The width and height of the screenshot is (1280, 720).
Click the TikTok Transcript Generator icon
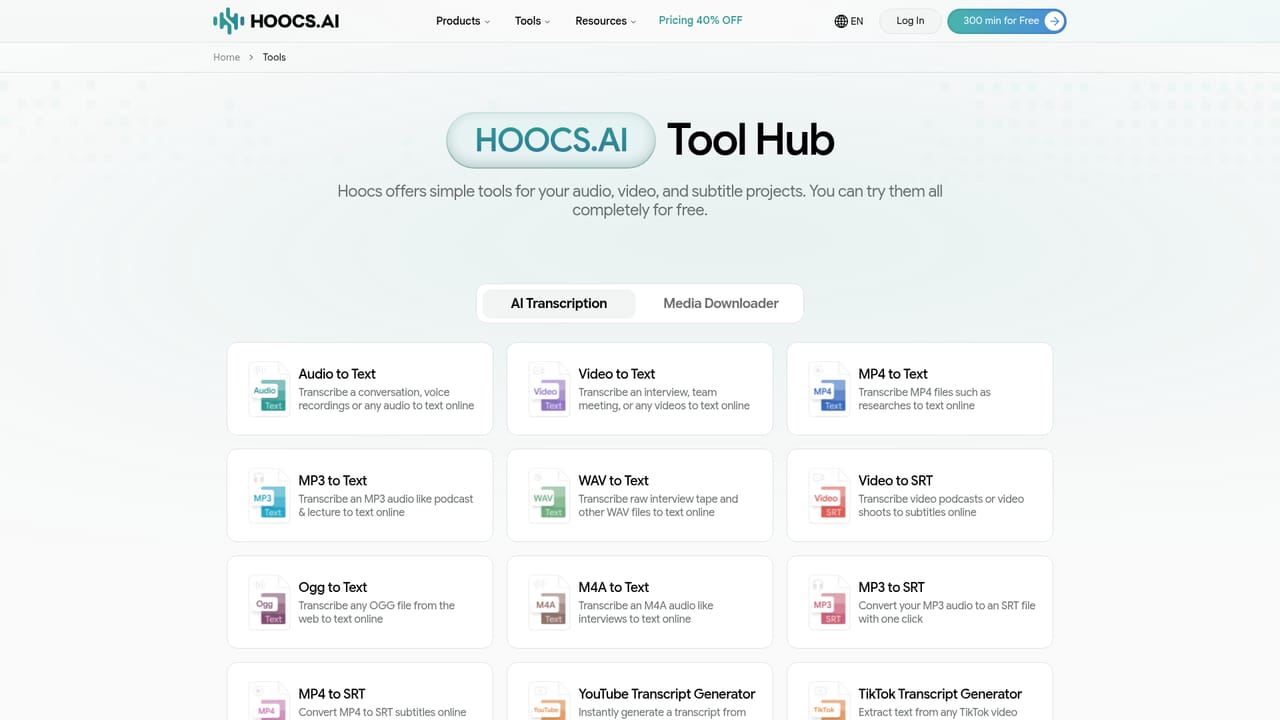tap(827, 702)
